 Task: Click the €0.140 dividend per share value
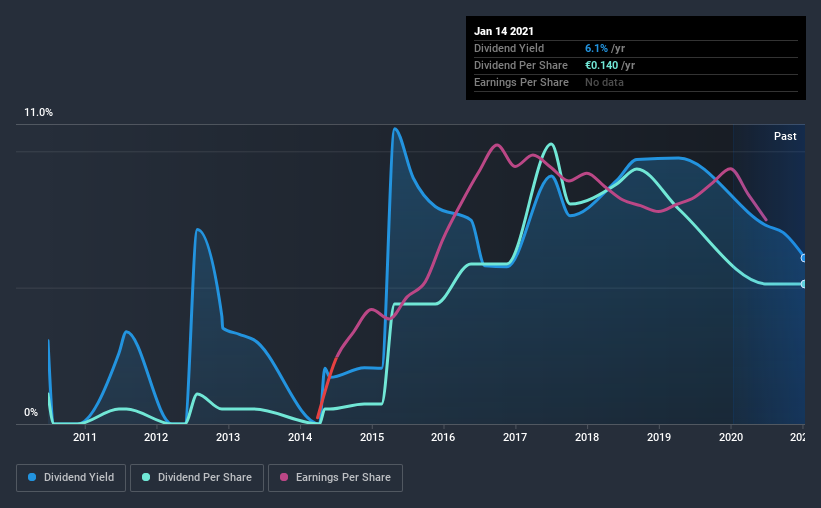602,65
